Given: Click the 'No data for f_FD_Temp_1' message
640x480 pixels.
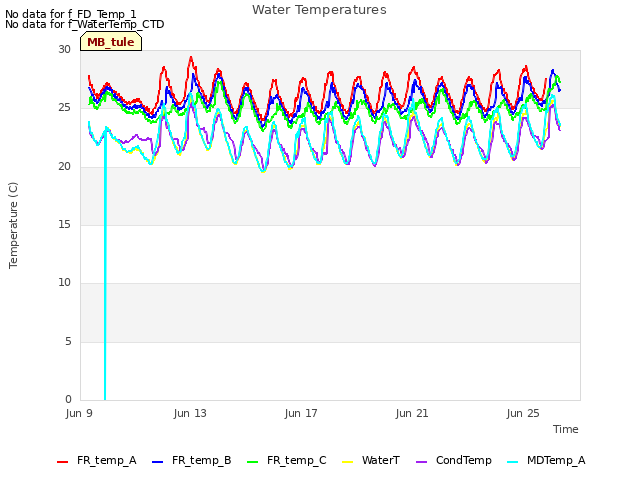Looking at the screenshot, I should 71,14.
